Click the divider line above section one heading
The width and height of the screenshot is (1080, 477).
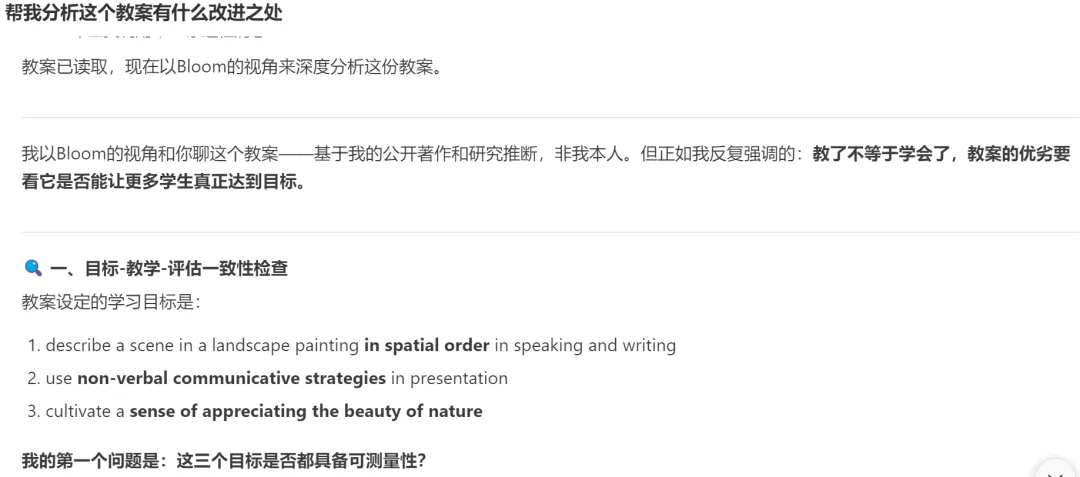click(x=540, y=233)
